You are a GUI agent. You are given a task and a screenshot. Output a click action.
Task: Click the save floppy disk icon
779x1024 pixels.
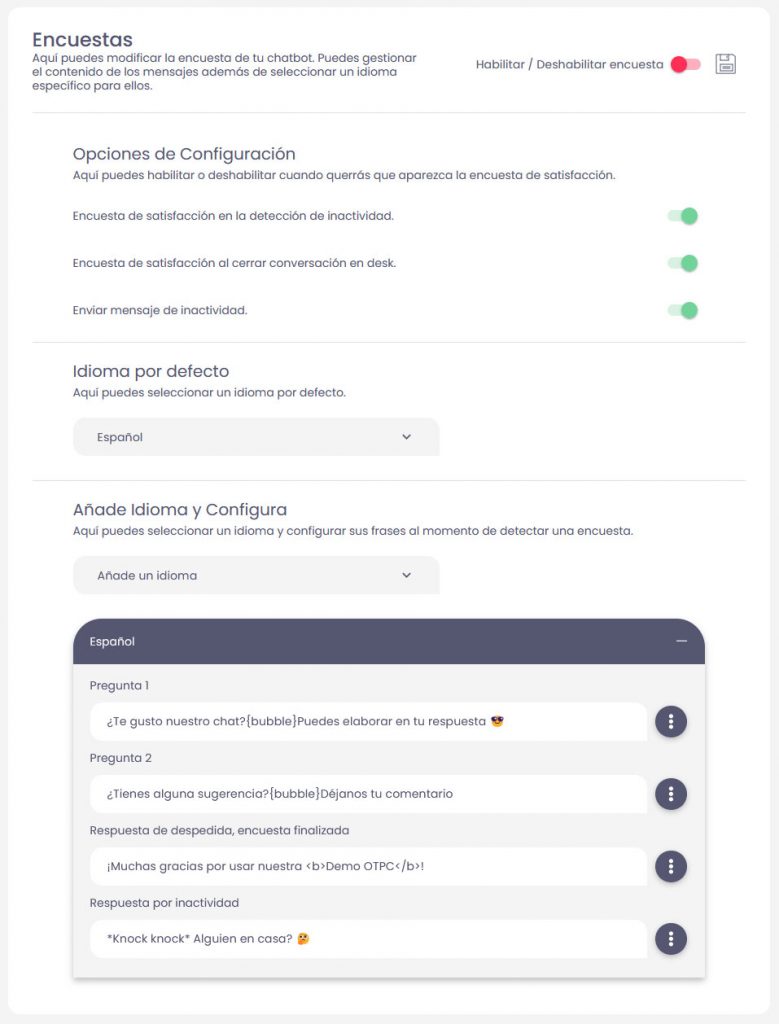pos(726,64)
